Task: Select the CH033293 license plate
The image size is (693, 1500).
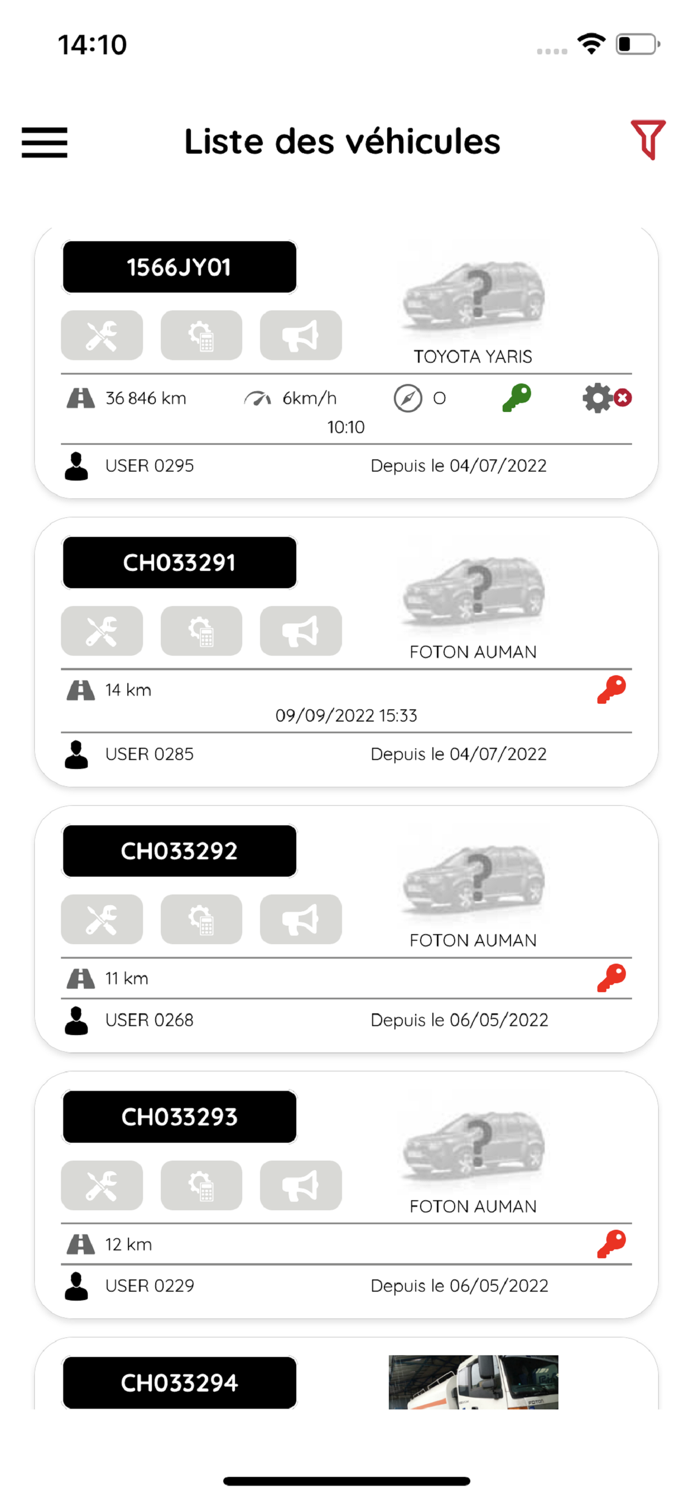Action: tap(179, 1116)
